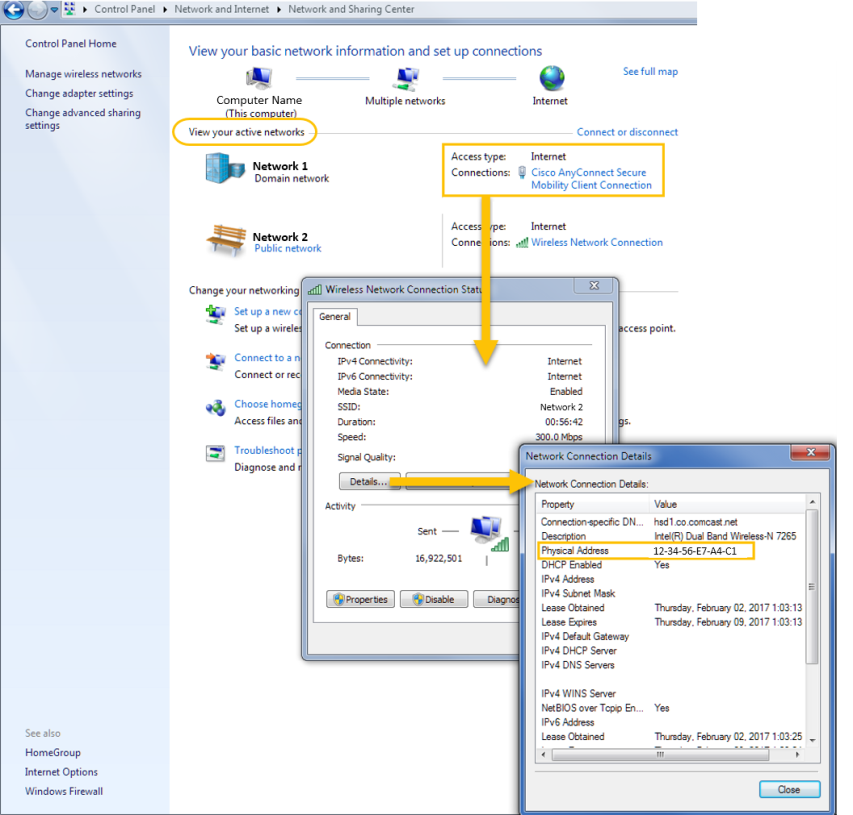Screen dimensions: 853x815
Task: Expand breadcrumb arrow after Network and Internet
Action: click(280, 9)
